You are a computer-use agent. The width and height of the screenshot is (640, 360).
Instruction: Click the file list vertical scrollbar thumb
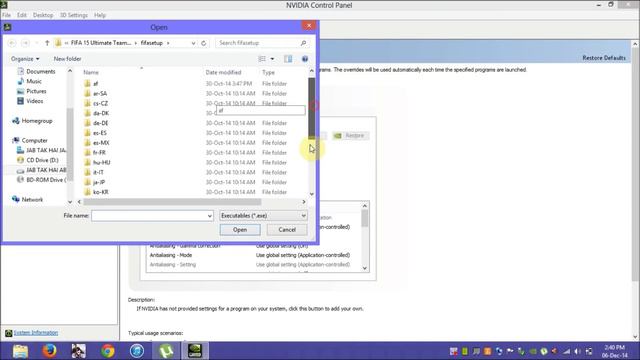311,107
